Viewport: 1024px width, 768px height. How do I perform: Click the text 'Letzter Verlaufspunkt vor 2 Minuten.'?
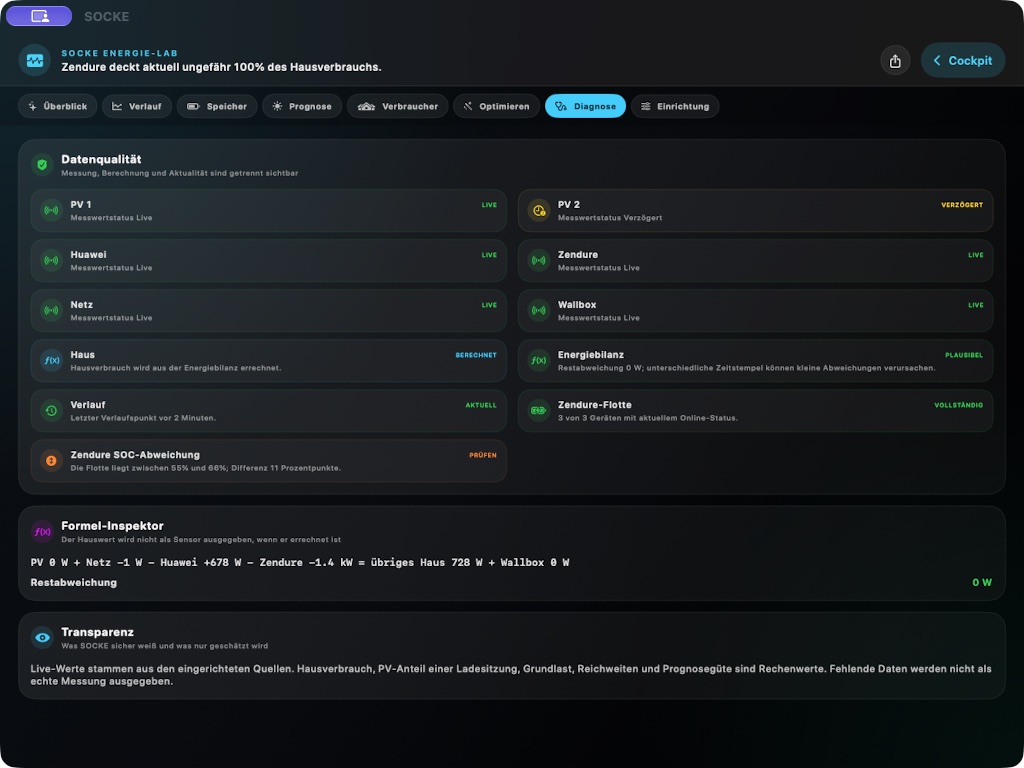[x=143, y=418]
